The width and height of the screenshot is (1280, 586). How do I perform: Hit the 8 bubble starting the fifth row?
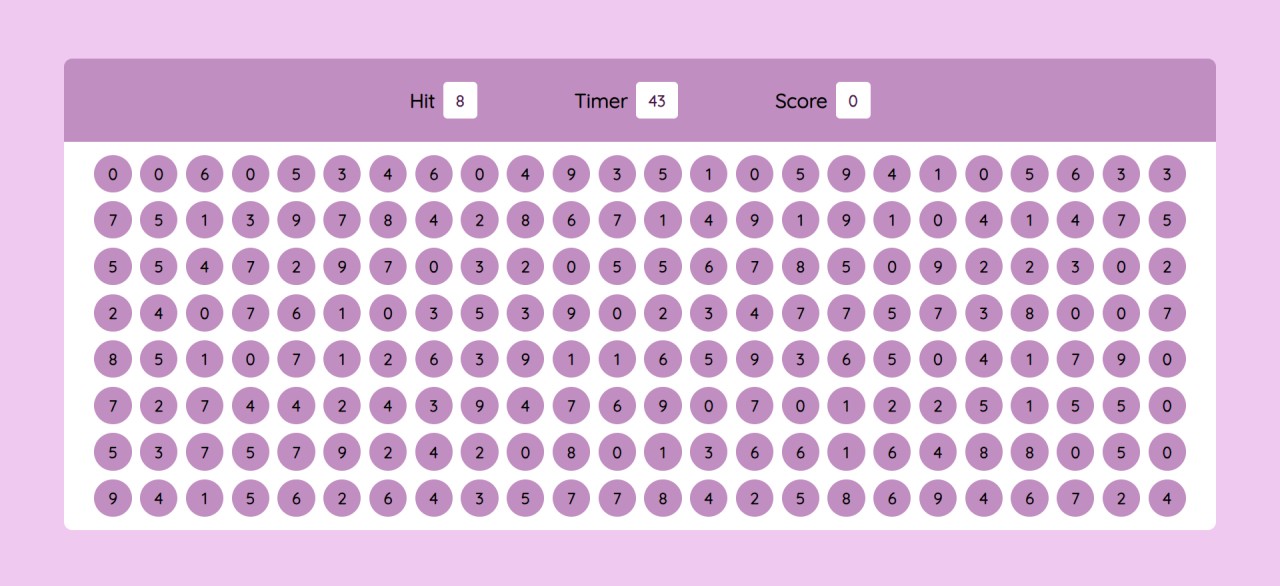[x=113, y=359]
